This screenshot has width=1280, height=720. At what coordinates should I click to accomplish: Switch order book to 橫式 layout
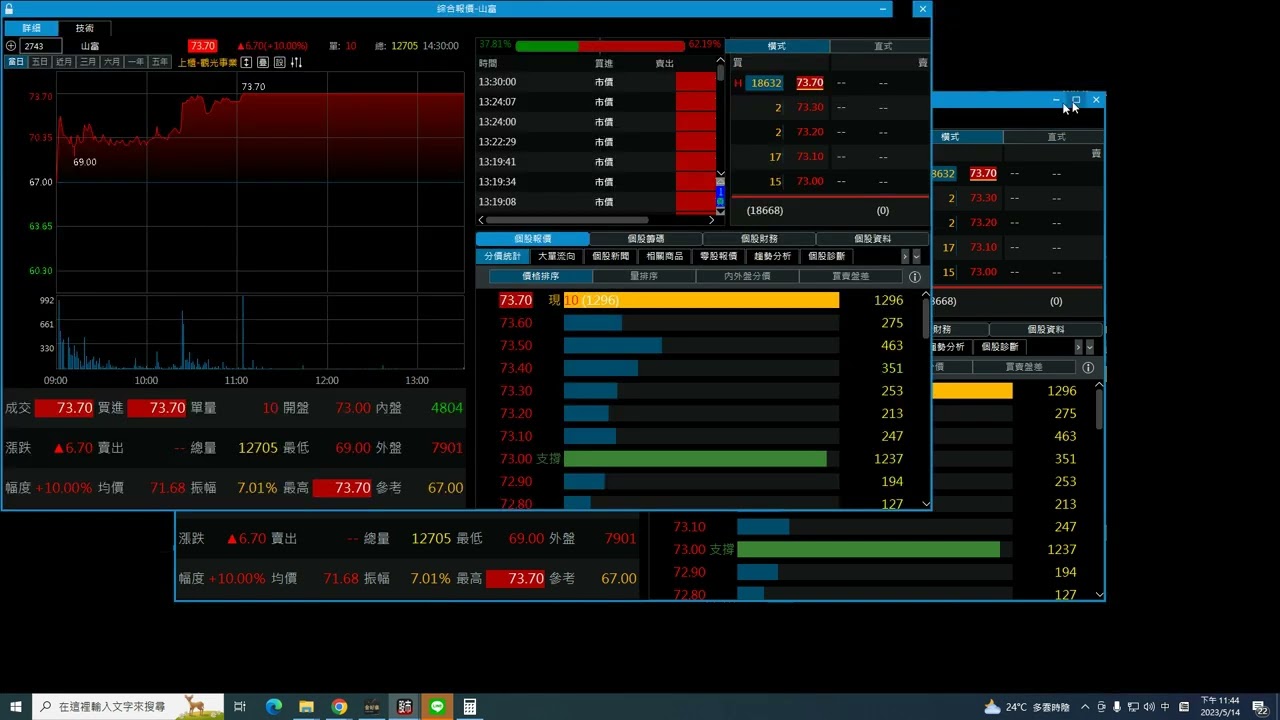(777, 46)
